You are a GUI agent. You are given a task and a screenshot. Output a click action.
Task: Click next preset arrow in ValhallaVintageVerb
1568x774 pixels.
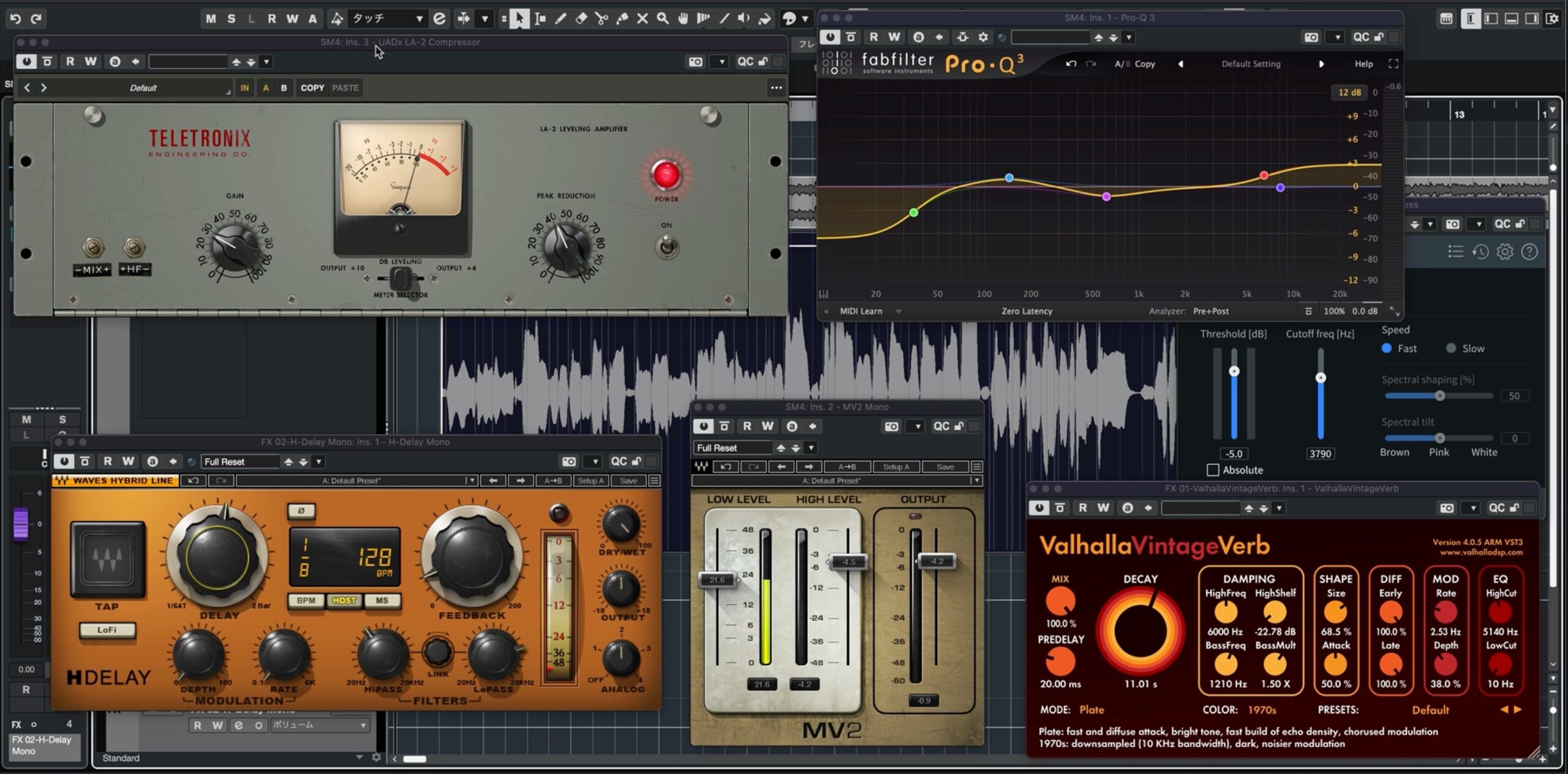[1518, 710]
